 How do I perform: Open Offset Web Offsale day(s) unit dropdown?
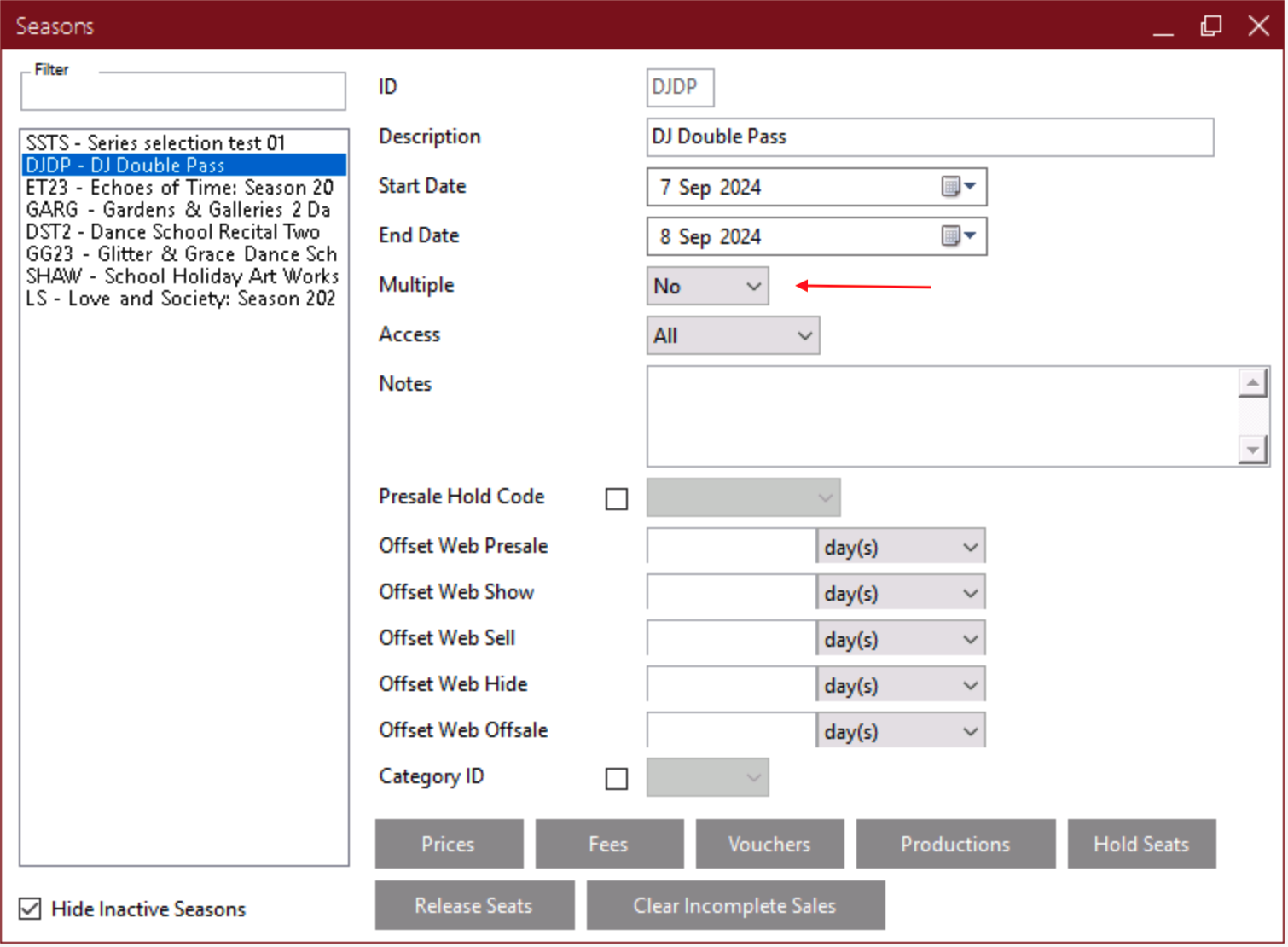901,731
